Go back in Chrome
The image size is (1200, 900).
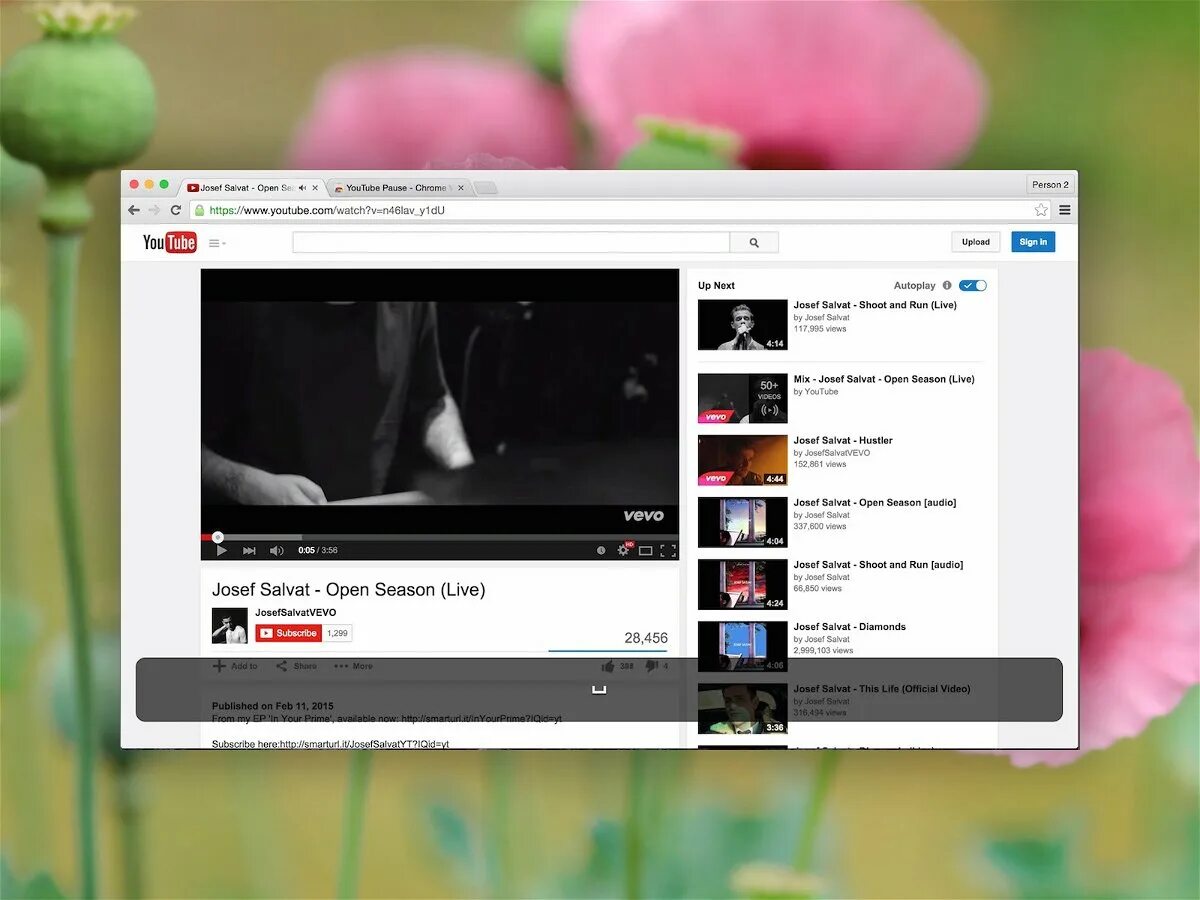(x=134, y=210)
